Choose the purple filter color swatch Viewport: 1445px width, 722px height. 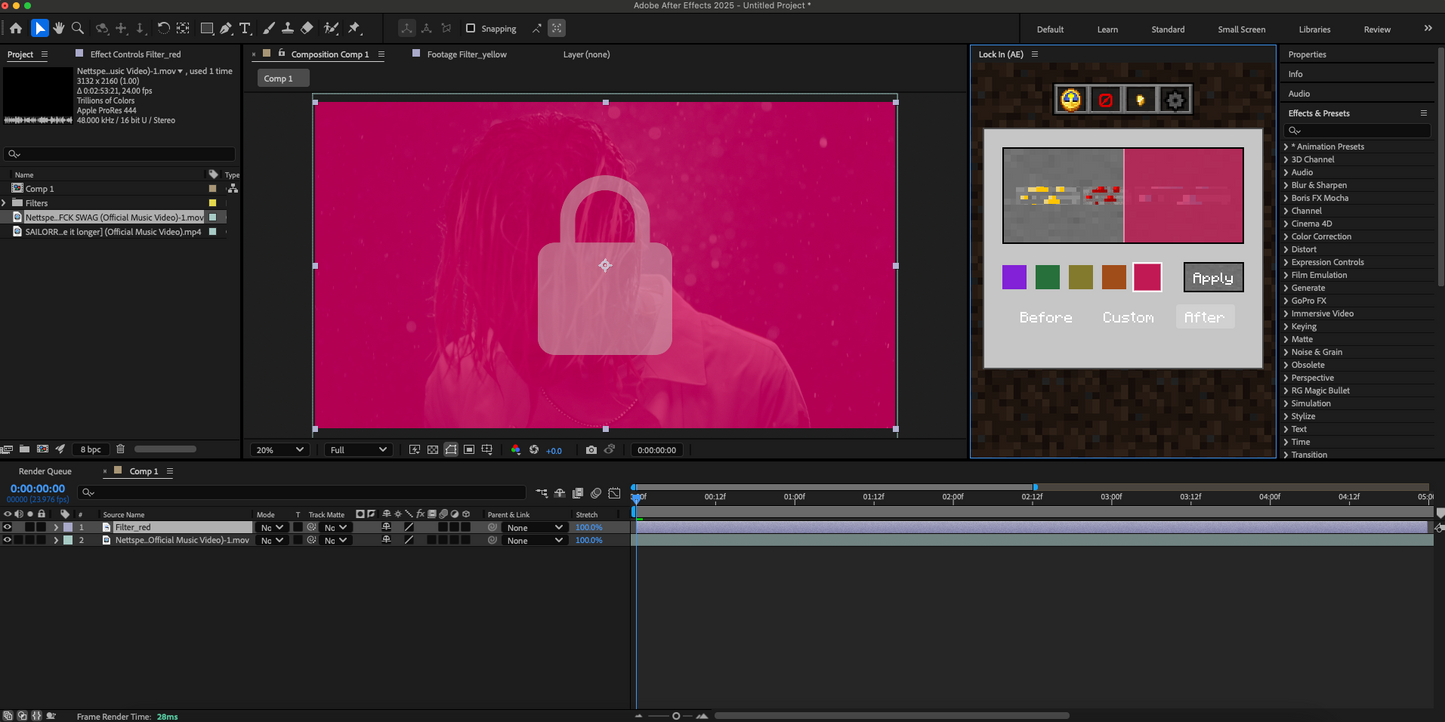click(1014, 277)
